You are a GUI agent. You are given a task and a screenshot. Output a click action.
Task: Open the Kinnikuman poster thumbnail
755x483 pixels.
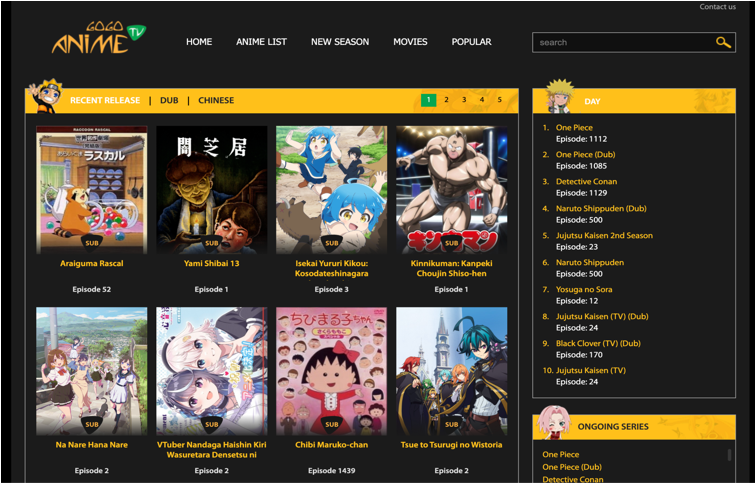click(452, 190)
